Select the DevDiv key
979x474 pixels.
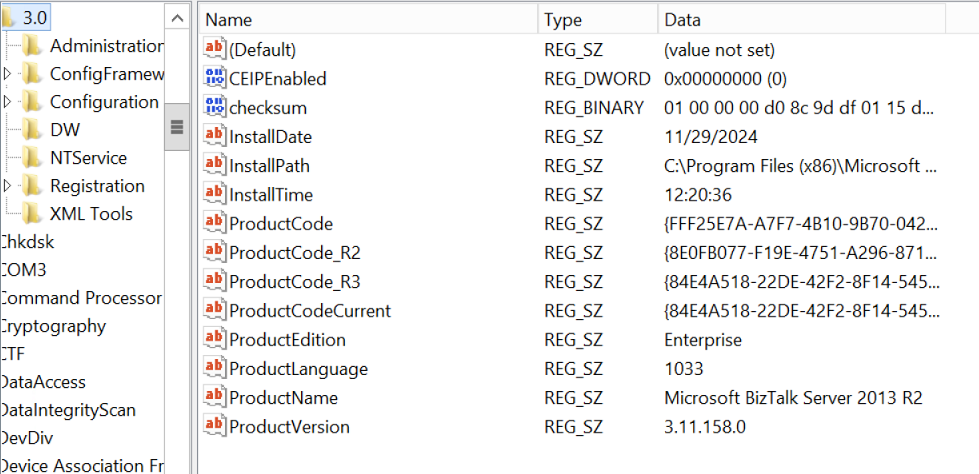[27, 438]
